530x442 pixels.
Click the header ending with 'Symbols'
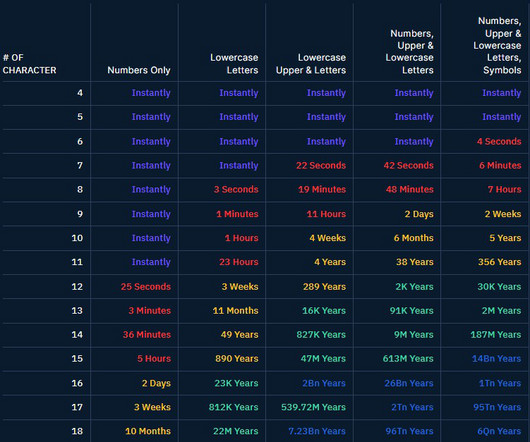pyautogui.click(x=497, y=45)
